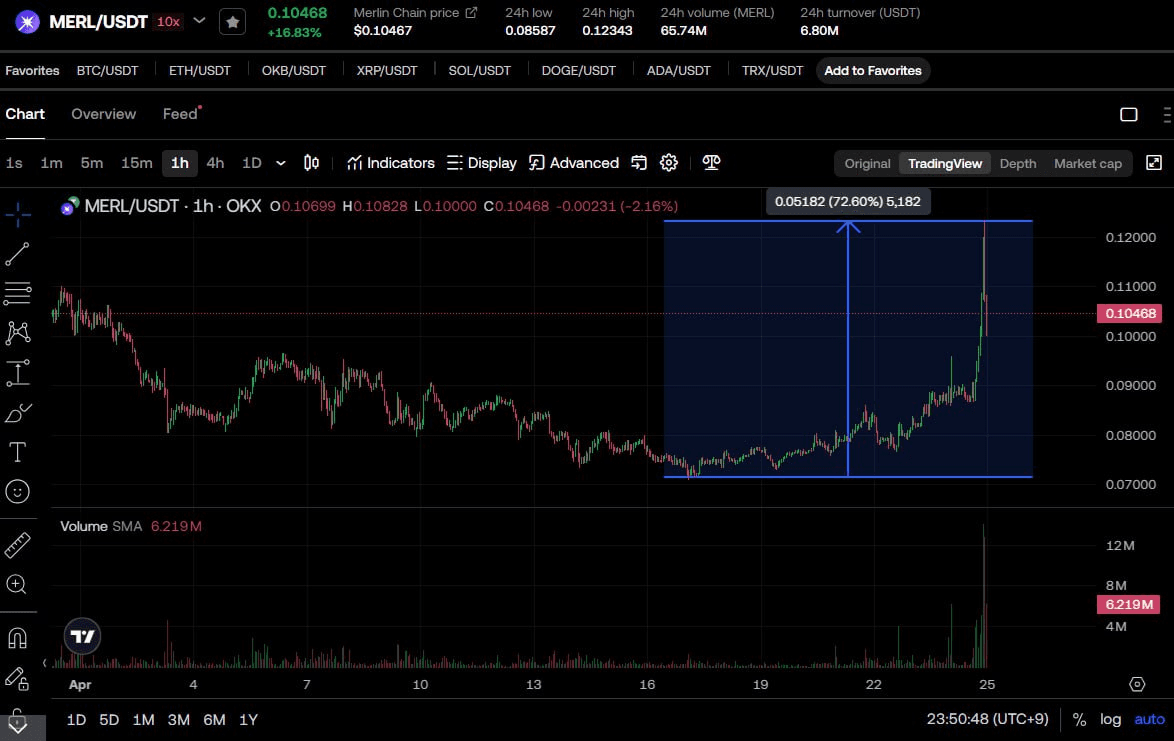
Task: Set chart range to 1M
Action: point(143,719)
